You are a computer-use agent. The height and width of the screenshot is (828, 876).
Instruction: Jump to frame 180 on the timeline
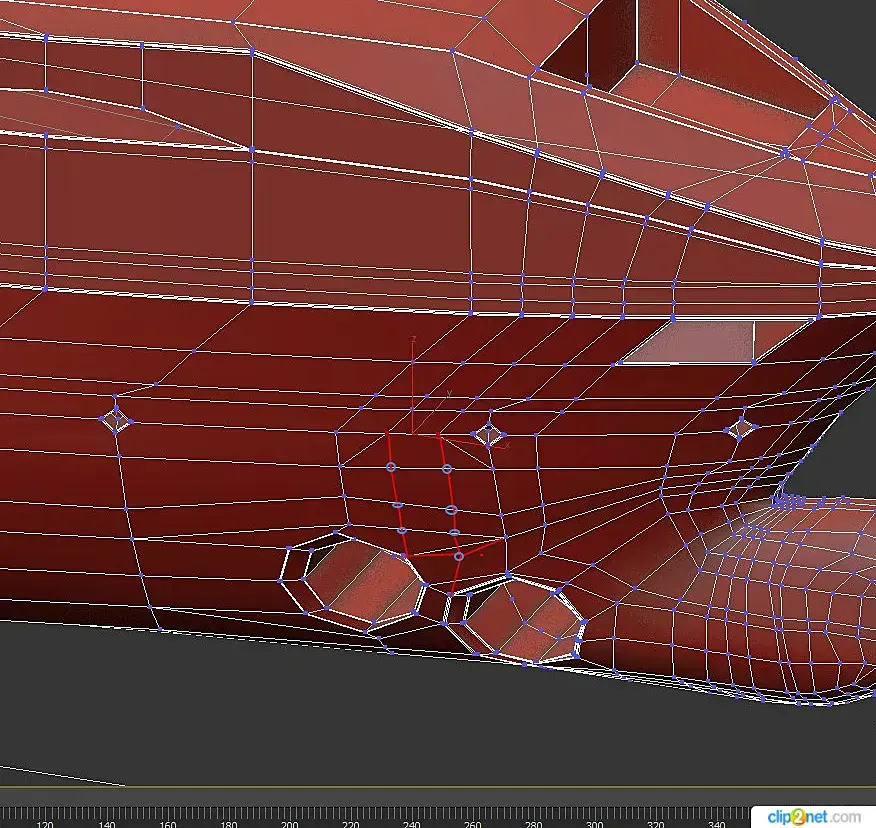pos(228,824)
